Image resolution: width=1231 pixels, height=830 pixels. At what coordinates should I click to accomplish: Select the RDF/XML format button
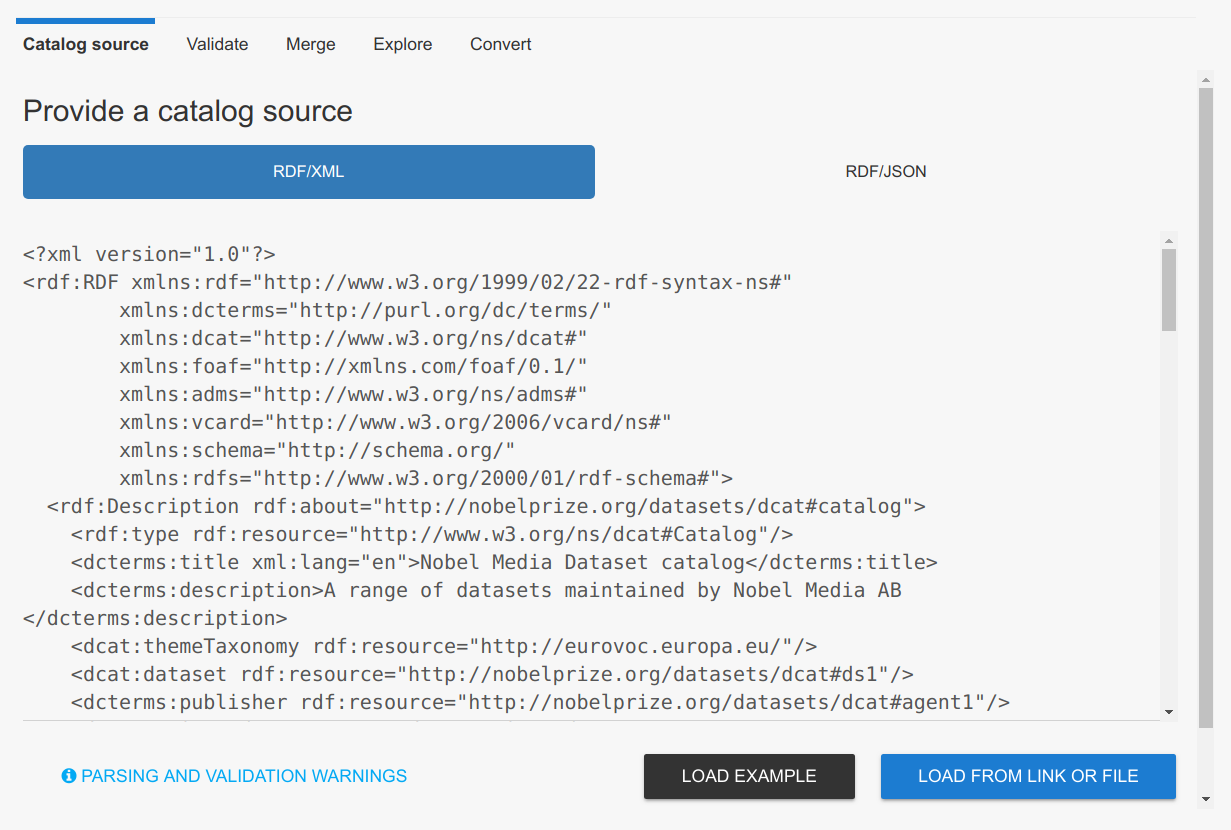[309, 172]
